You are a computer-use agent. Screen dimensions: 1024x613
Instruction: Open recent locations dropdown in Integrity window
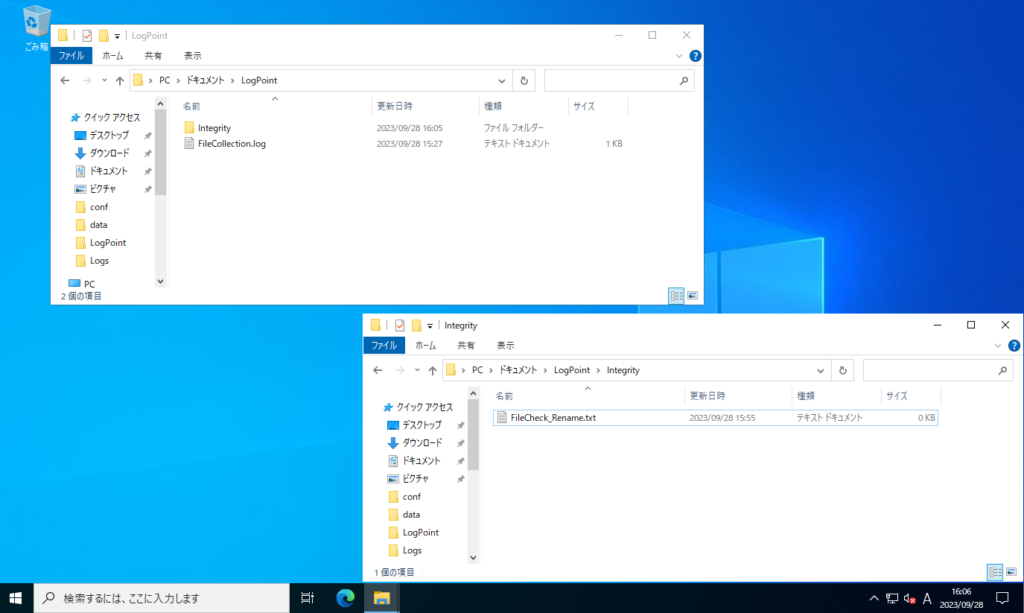(x=417, y=370)
